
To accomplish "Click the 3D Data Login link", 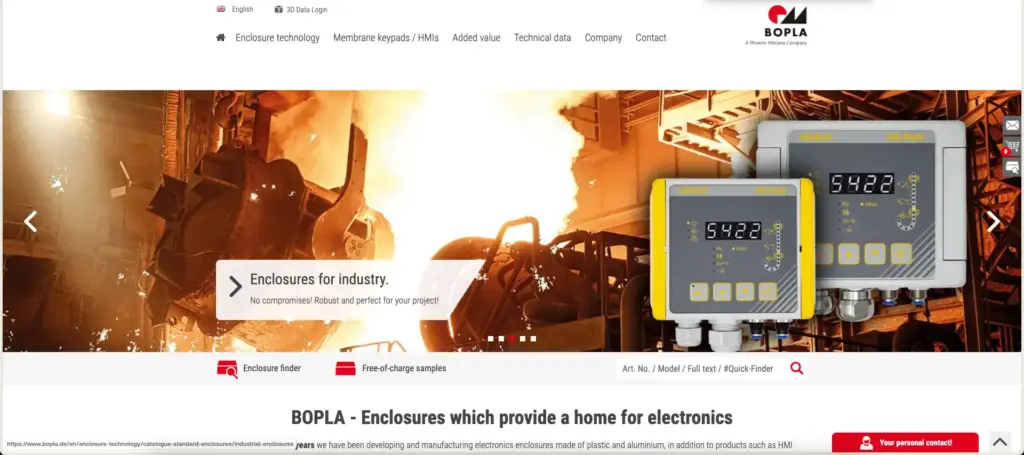I will 301,10.
